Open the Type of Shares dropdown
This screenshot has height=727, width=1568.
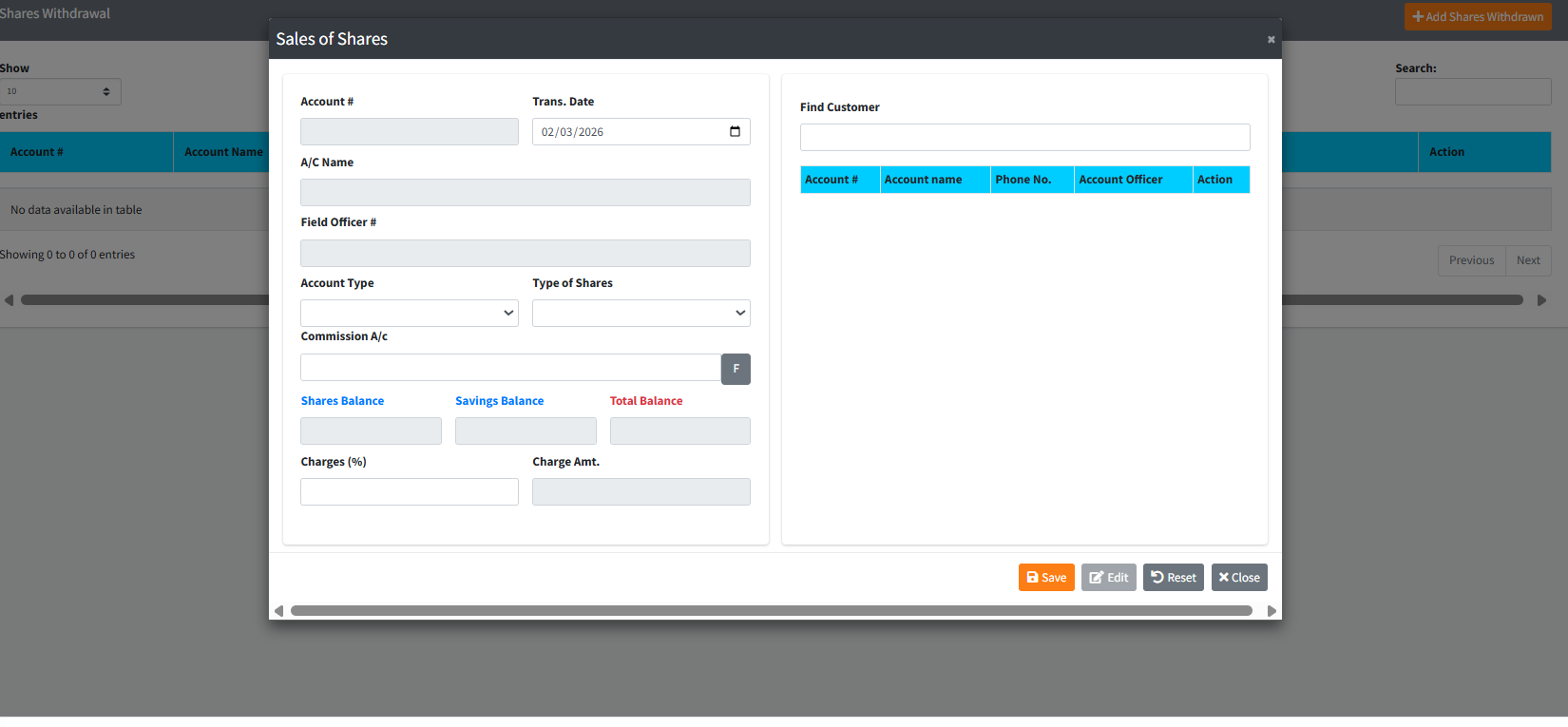pyautogui.click(x=641, y=313)
